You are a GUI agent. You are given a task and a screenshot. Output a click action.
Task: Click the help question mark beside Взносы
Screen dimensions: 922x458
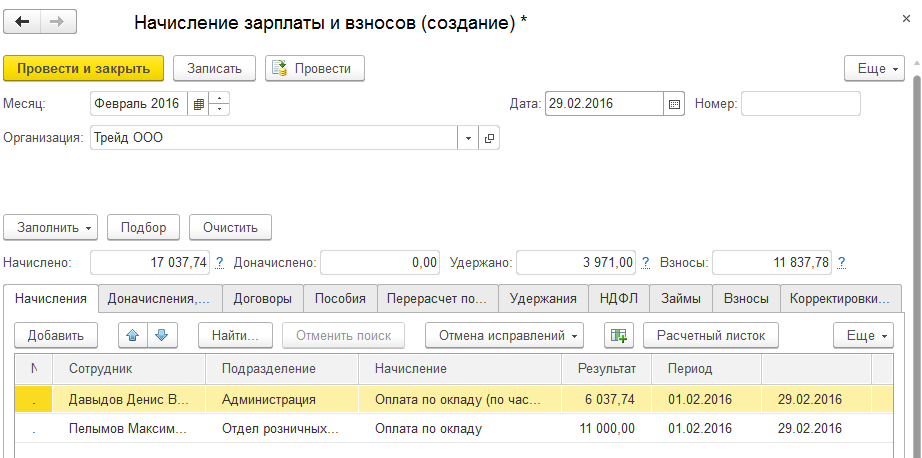tap(842, 263)
